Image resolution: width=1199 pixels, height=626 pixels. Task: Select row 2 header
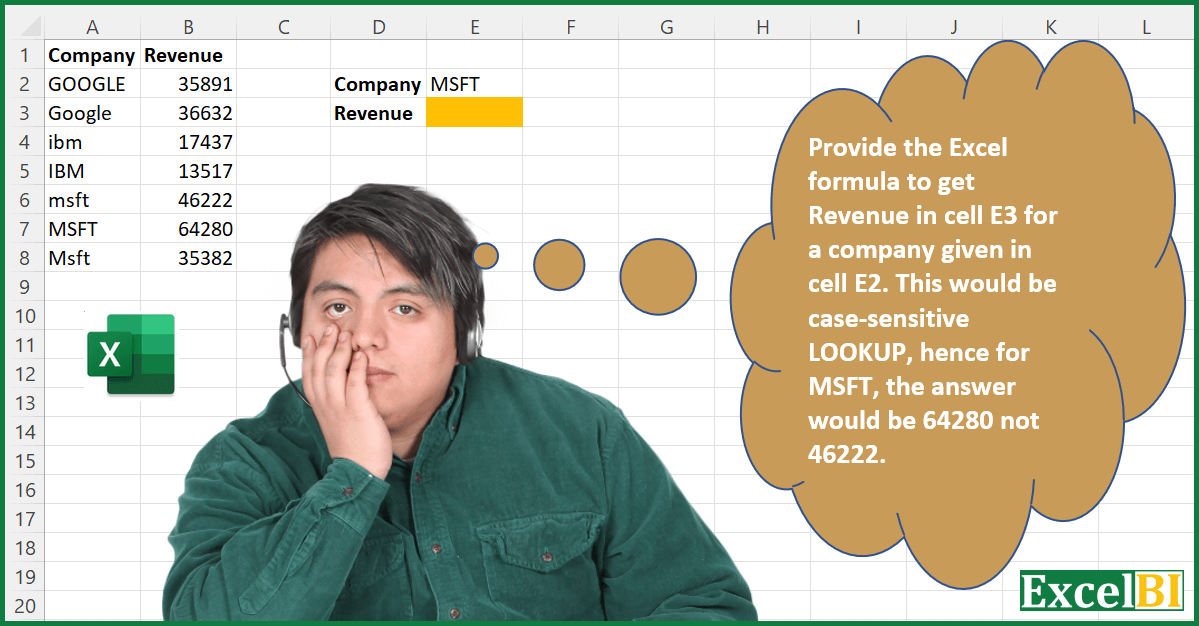[24, 83]
